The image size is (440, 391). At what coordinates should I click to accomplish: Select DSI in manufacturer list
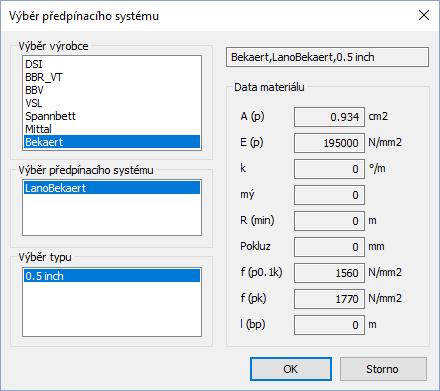(112, 64)
